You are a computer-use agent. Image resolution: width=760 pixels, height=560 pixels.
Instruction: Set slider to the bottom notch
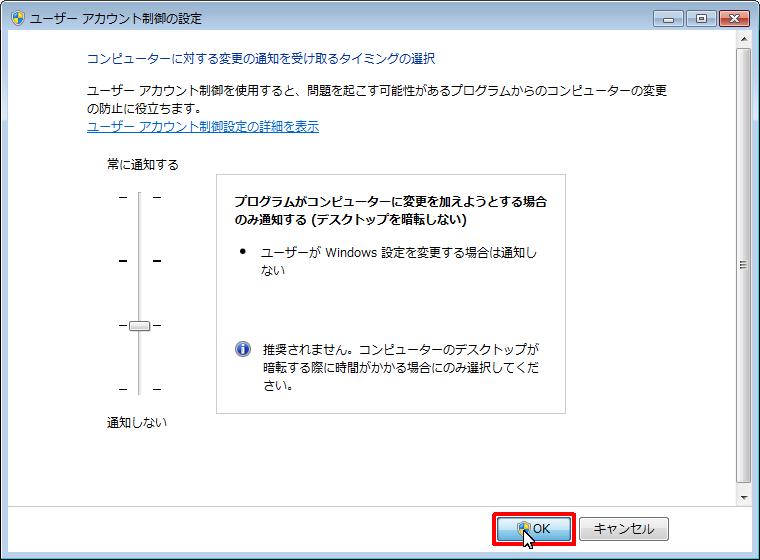139,389
